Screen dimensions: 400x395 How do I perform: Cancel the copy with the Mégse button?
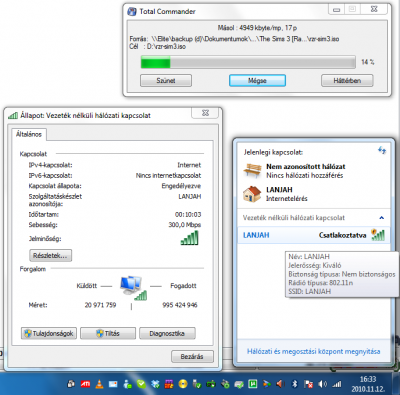(x=257, y=81)
